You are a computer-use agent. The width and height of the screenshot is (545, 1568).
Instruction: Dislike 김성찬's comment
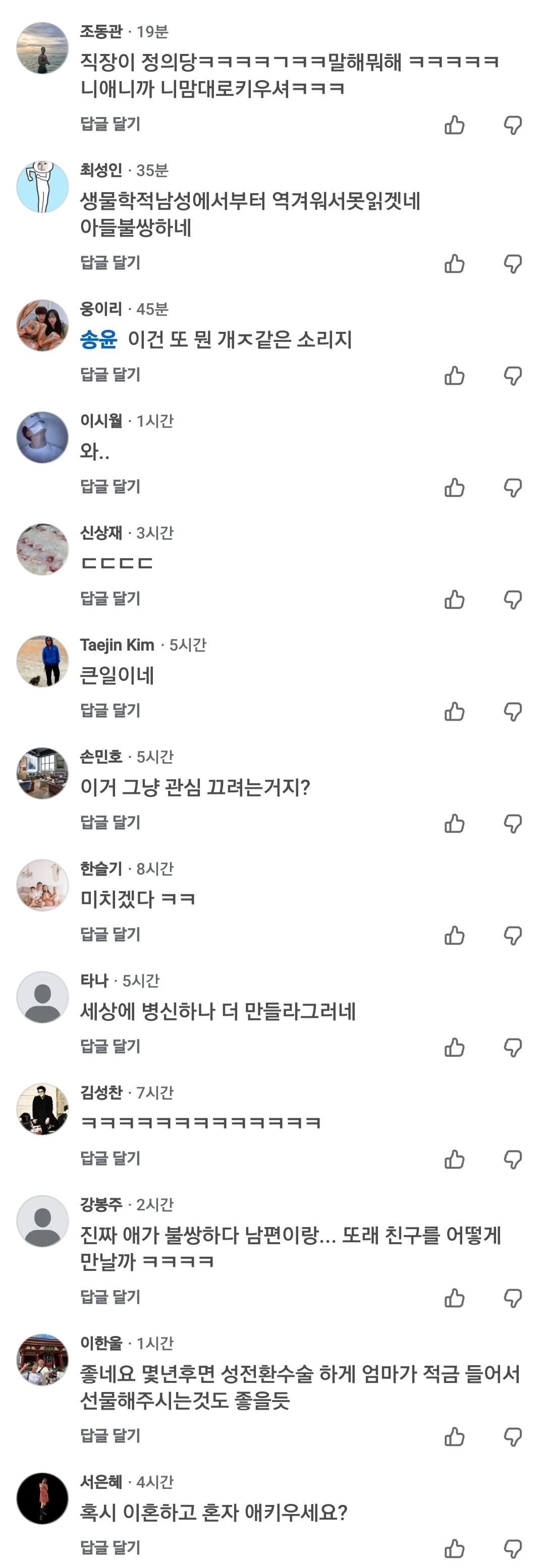pyautogui.click(x=513, y=1159)
